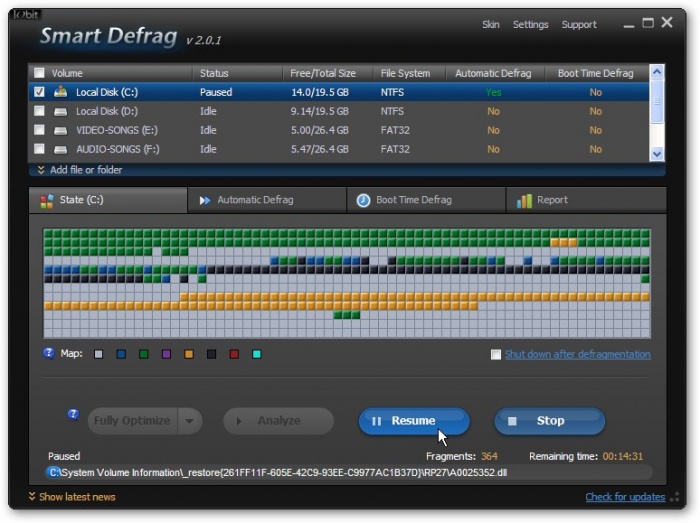Open the Settings menu

coord(530,25)
